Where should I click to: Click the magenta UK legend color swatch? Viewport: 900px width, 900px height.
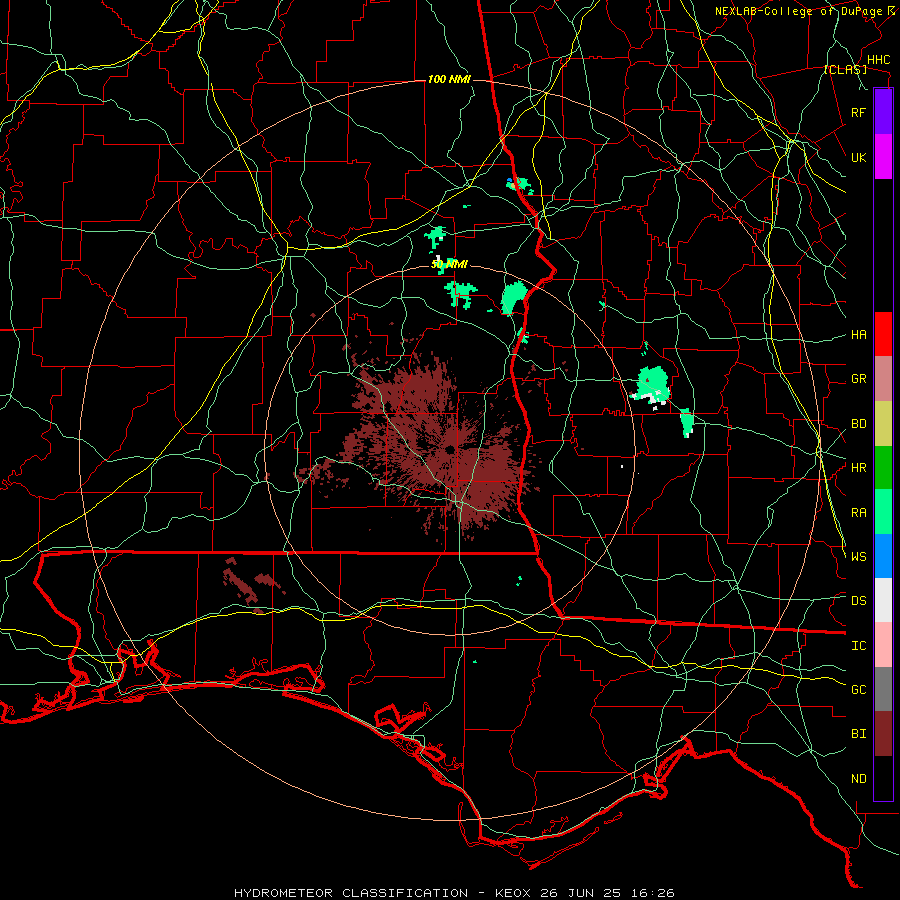point(883,157)
